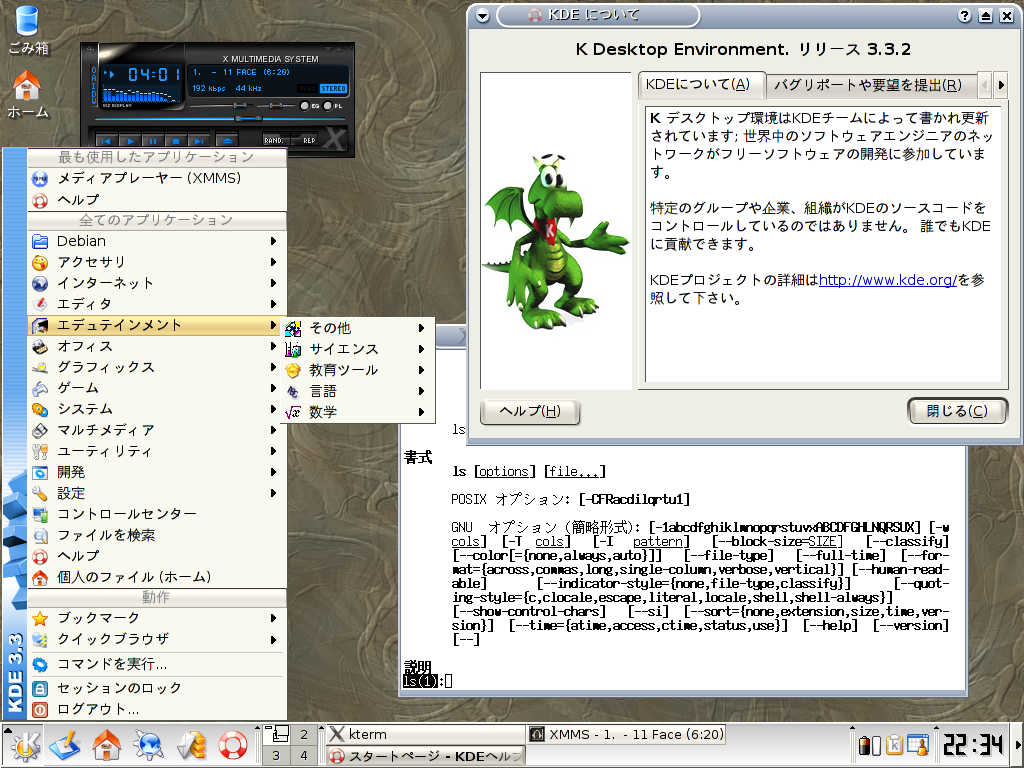Stop playback in XMMS
The width and height of the screenshot is (1024, 768).
pyautogui.click(x=175, y=140)
